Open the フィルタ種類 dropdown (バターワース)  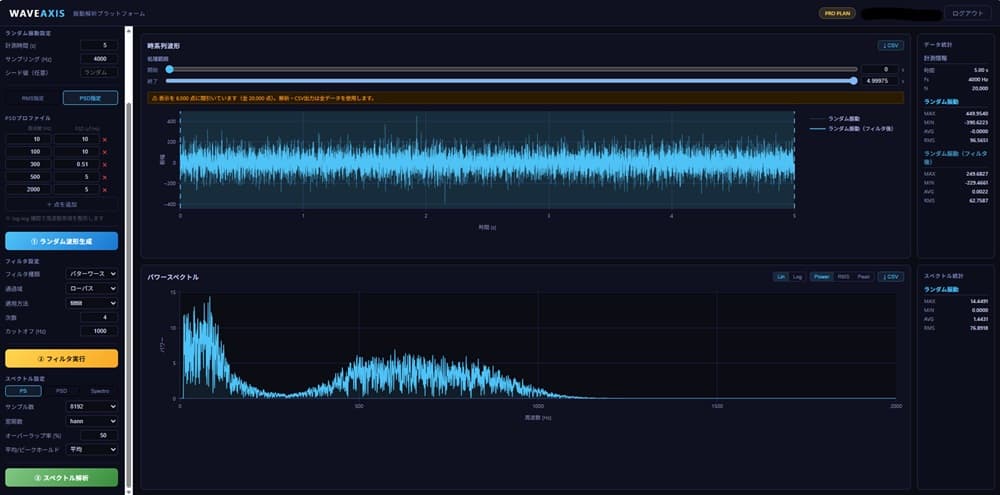92,274
